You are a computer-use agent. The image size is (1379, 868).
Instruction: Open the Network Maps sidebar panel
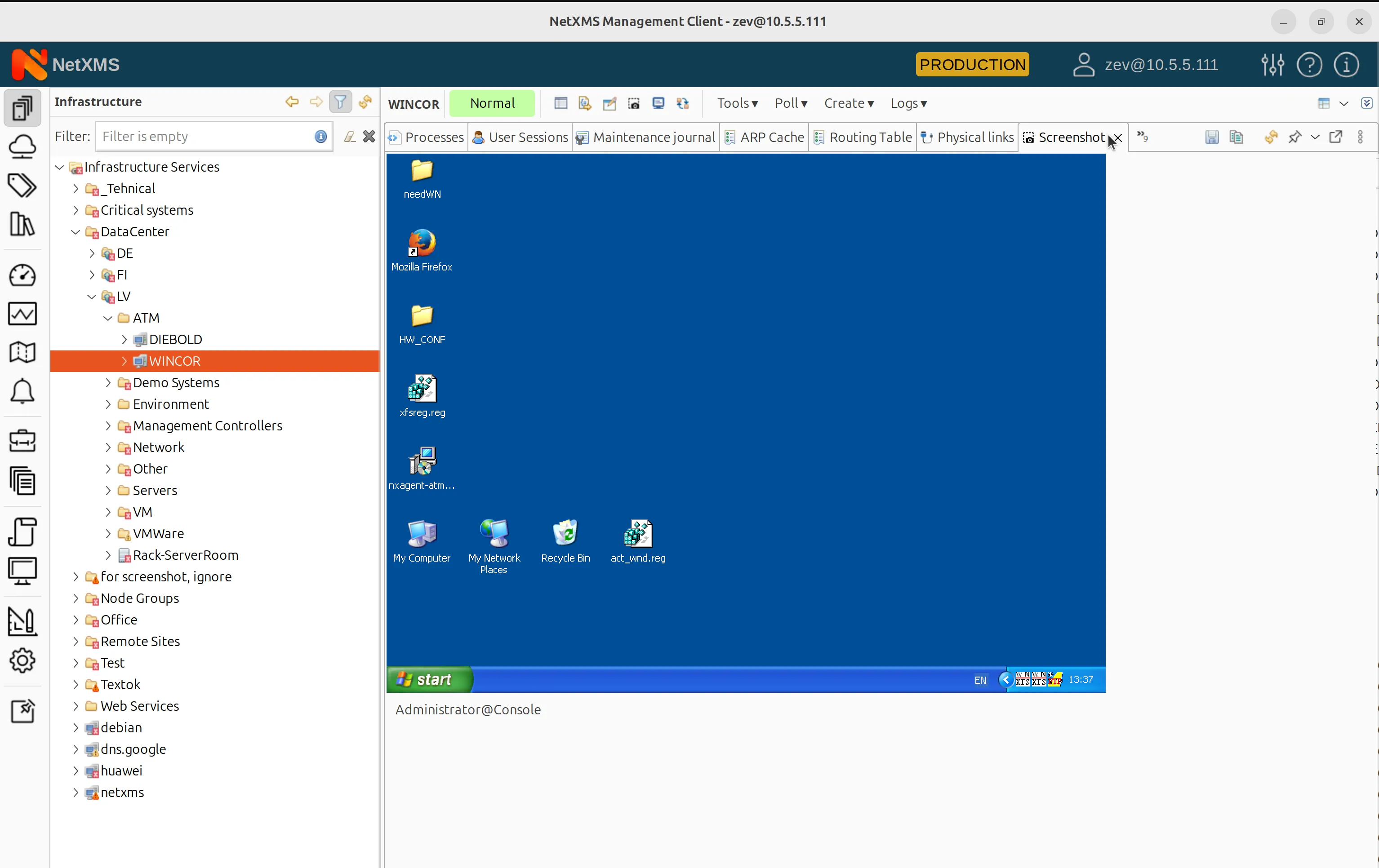coord(23,351)
